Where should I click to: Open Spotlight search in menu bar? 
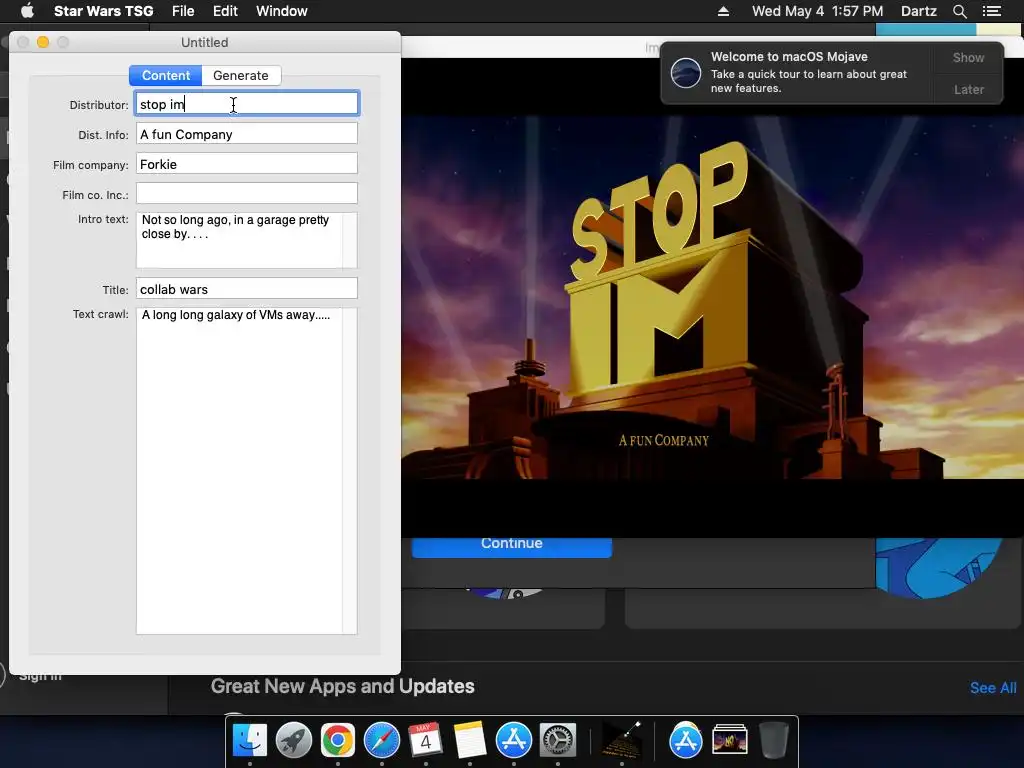click(x=959, y=11)
